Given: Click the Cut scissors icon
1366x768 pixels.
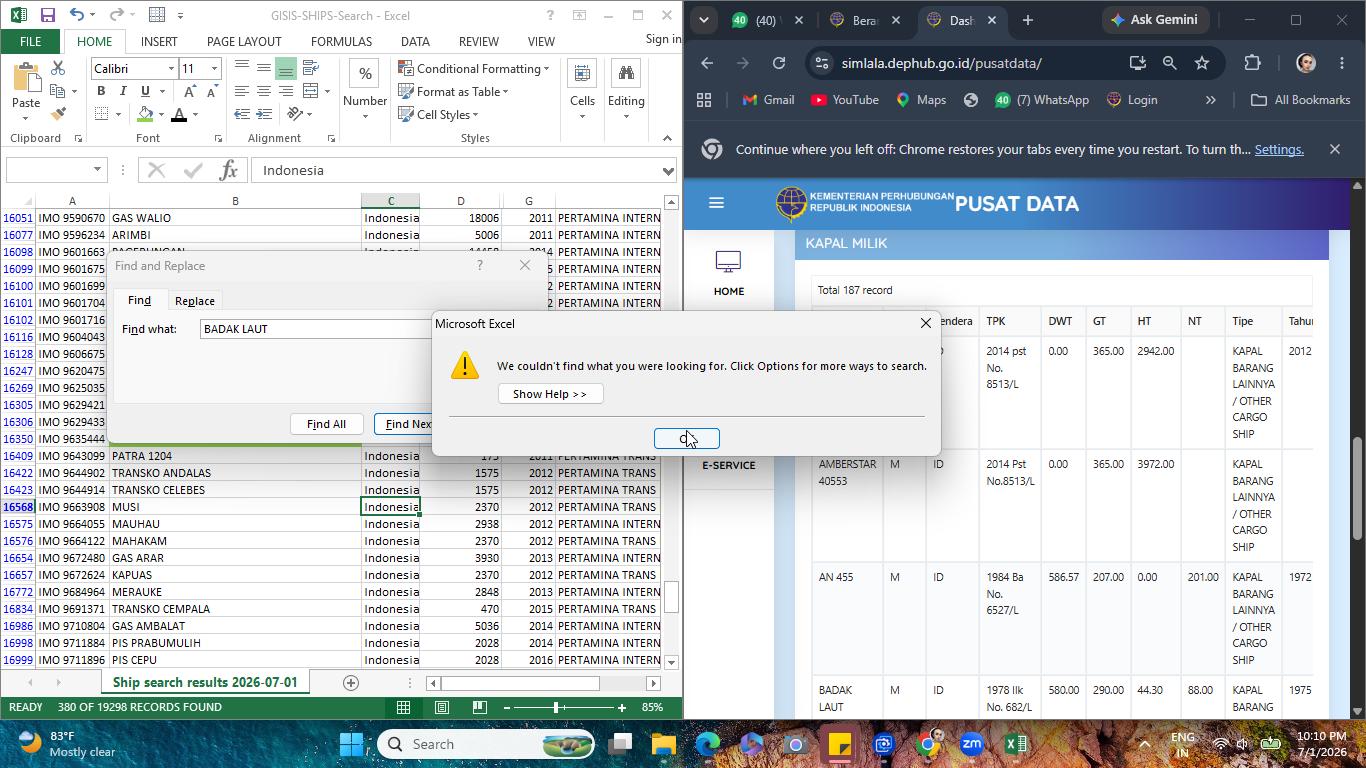Looking at the screenshot, I should point(58,68).
